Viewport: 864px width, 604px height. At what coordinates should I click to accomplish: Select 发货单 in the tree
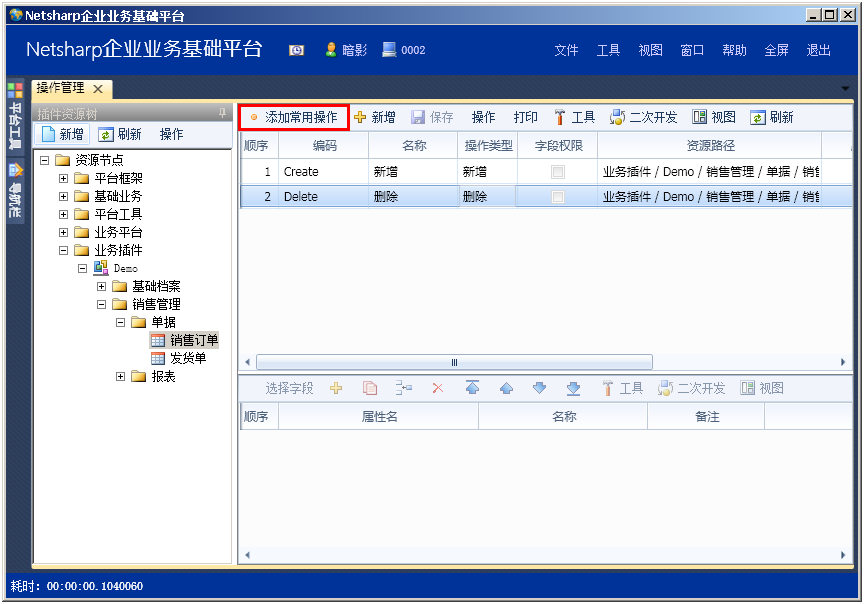pos(179,358)
